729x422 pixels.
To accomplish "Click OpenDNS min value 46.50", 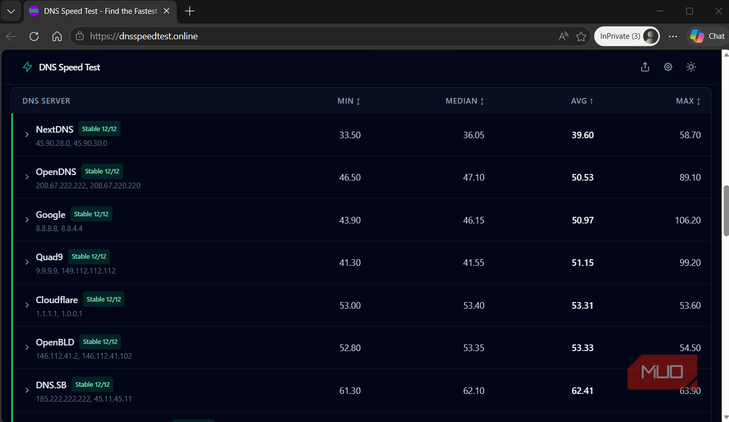I will (x=350, y=178).
